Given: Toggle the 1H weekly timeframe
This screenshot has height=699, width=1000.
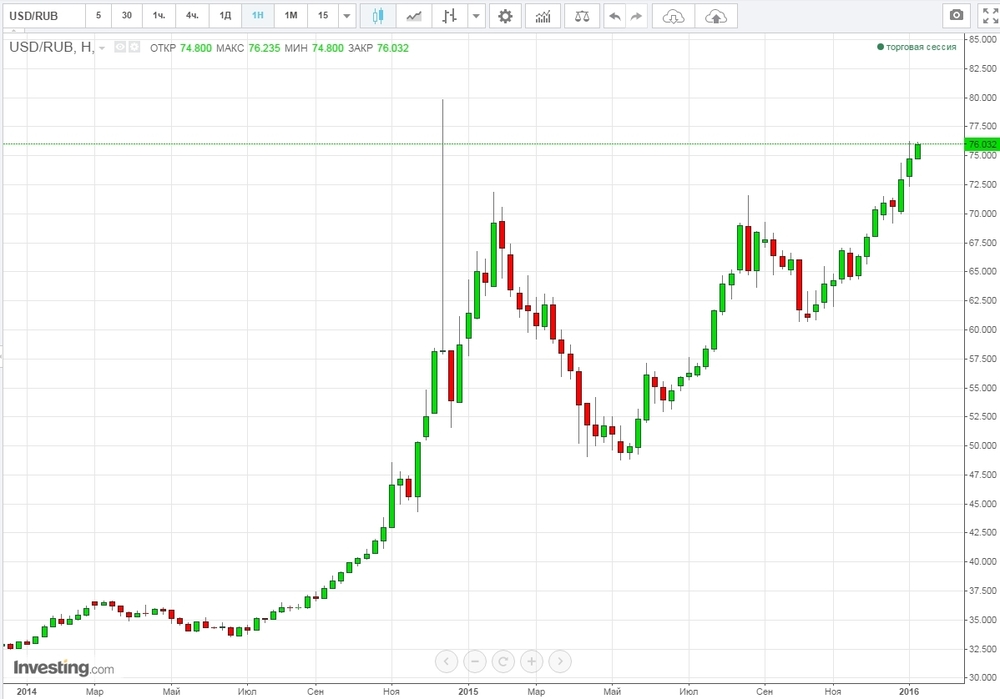Looking at the screenshot, I should 258,16.
